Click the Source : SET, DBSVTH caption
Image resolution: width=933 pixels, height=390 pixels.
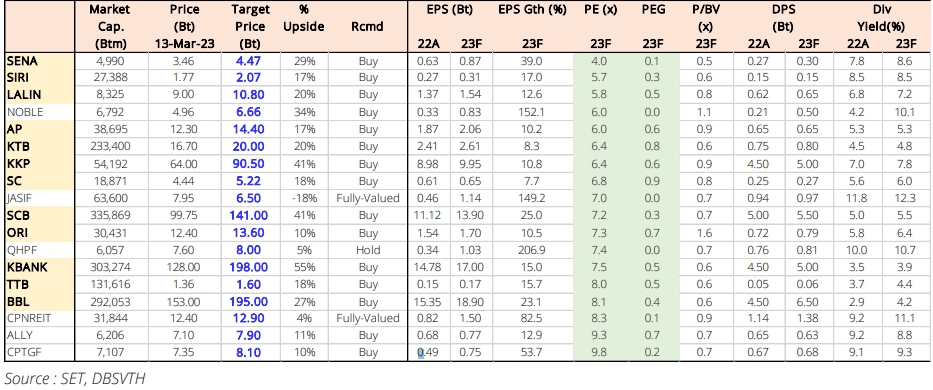(x=75, y=378)
